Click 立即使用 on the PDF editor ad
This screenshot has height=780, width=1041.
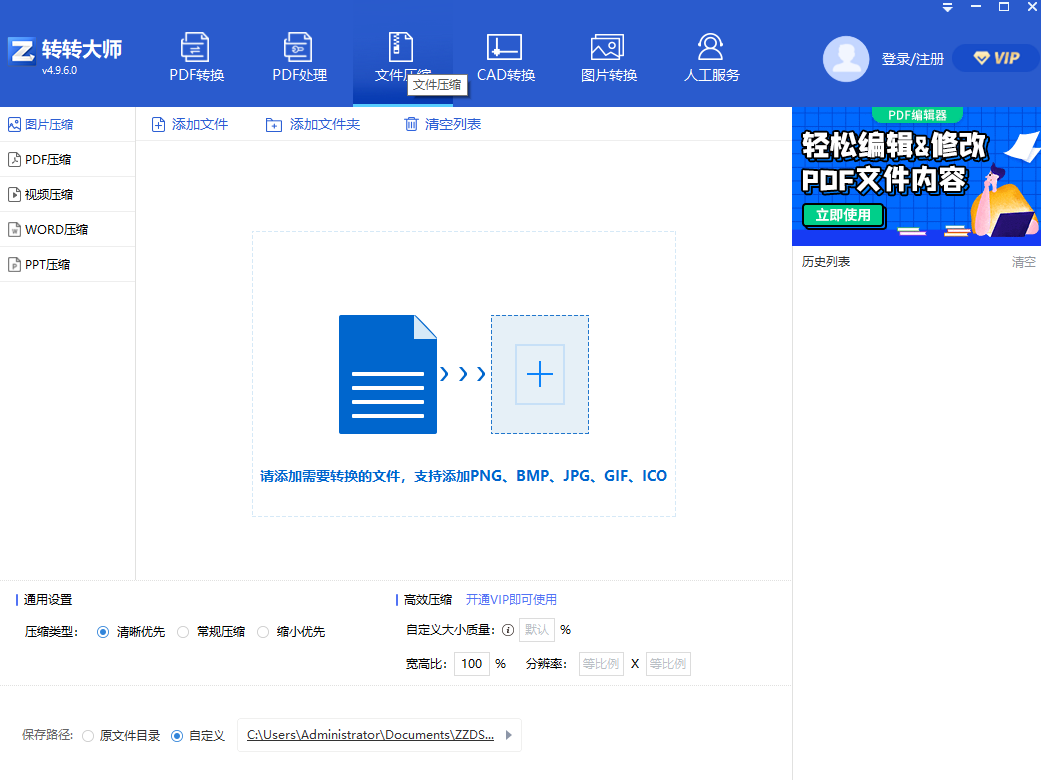[x=843, y=215]
